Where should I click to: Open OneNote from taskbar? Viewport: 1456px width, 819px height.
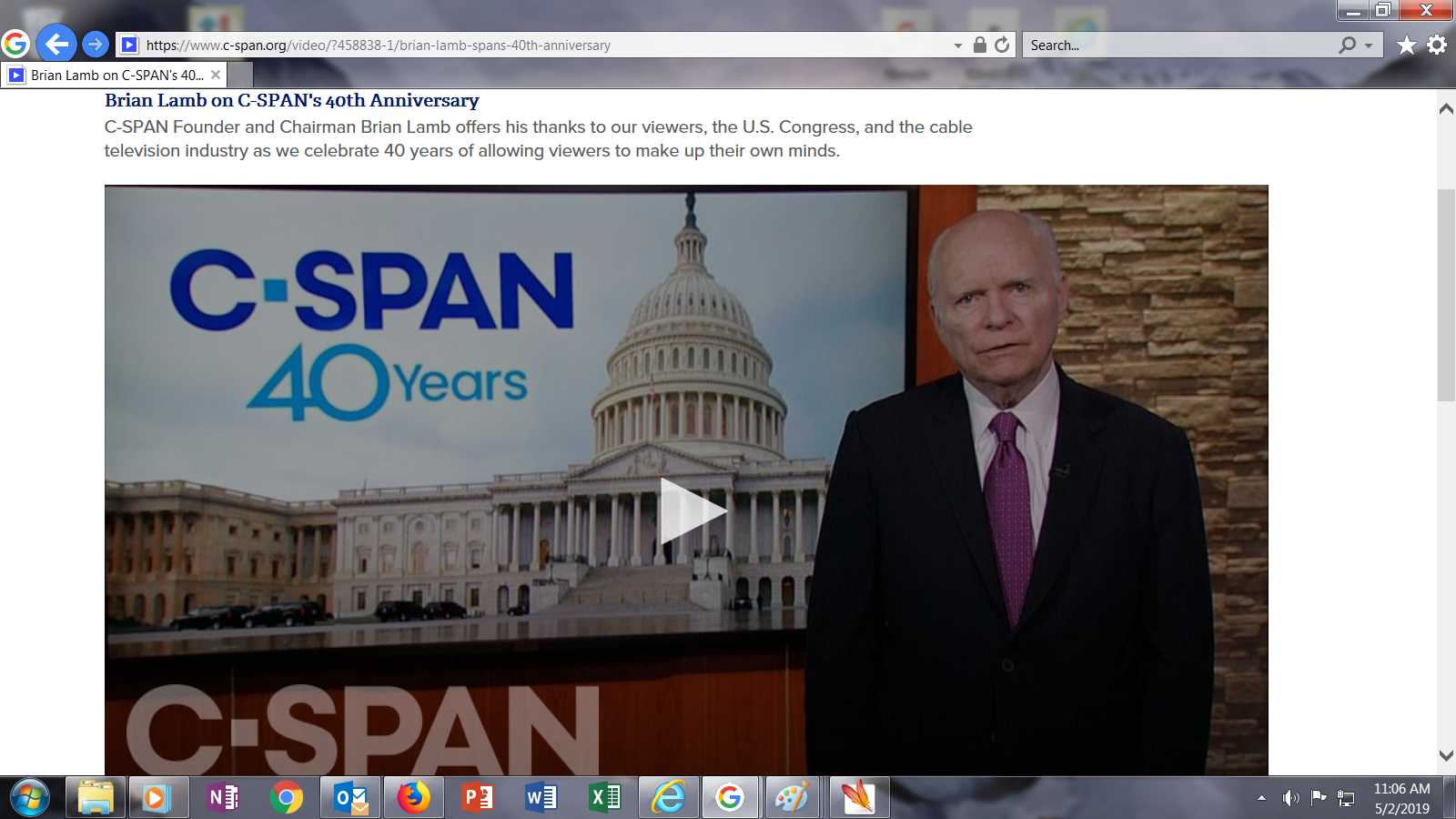pos(223,798)
